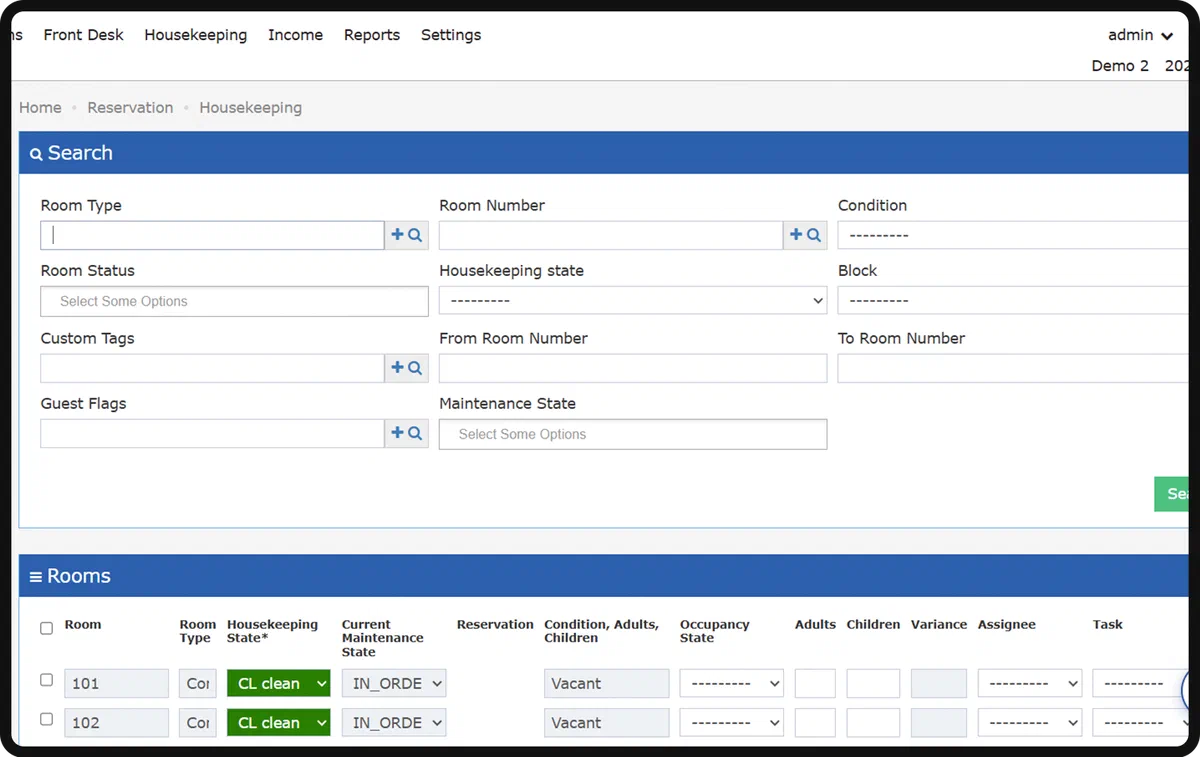The height and width of the screenshot is (757, 1200).
Task: Select an Assignee for room 102
Action: (1030, 723)
